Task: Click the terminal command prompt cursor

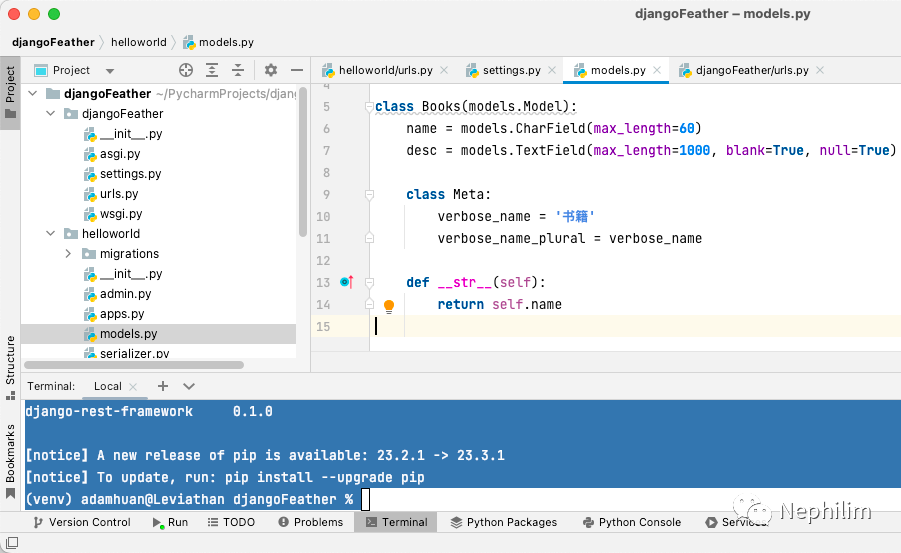Action: point(365,499)
